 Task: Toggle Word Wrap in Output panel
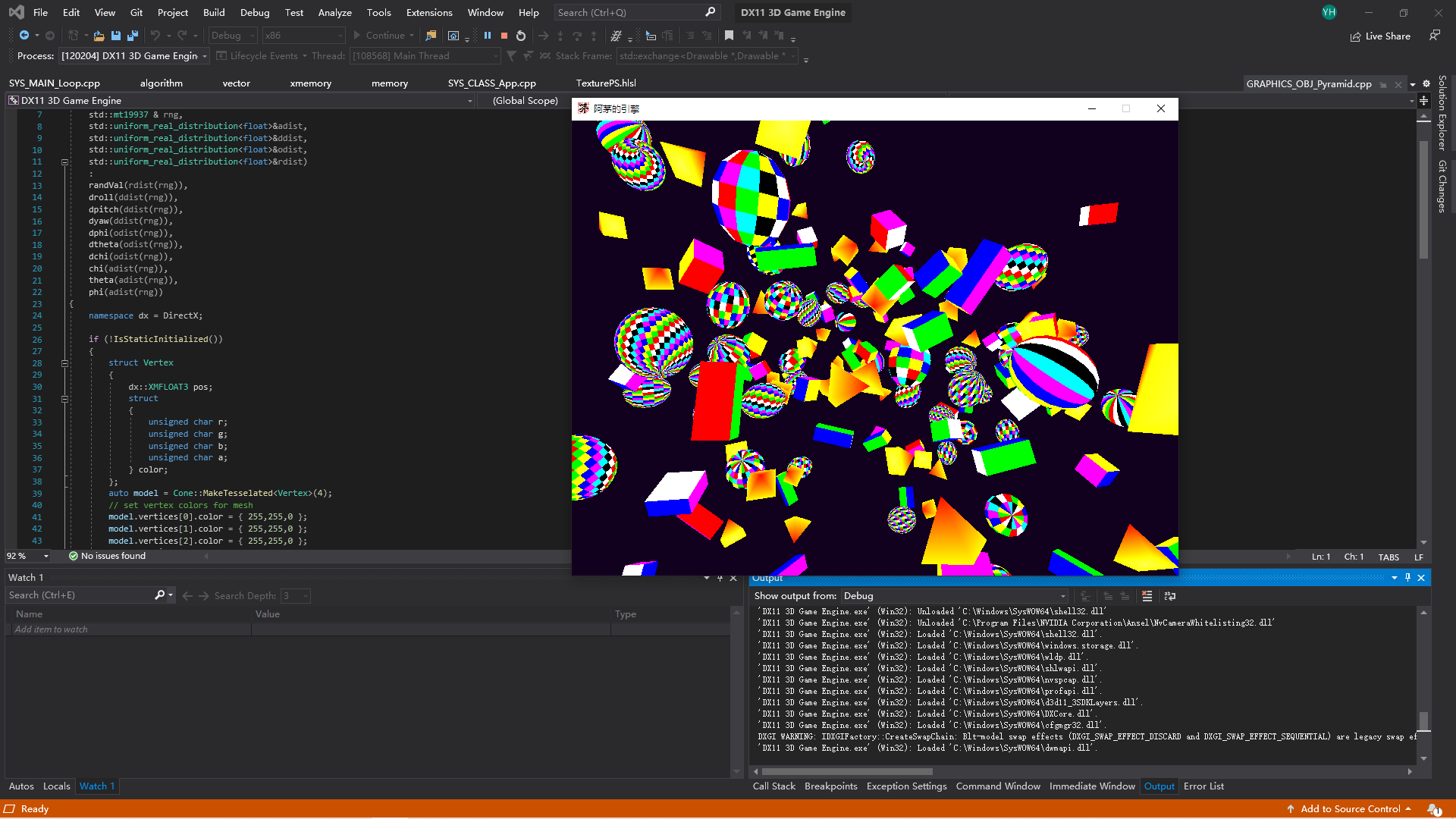pos(1170,596)
